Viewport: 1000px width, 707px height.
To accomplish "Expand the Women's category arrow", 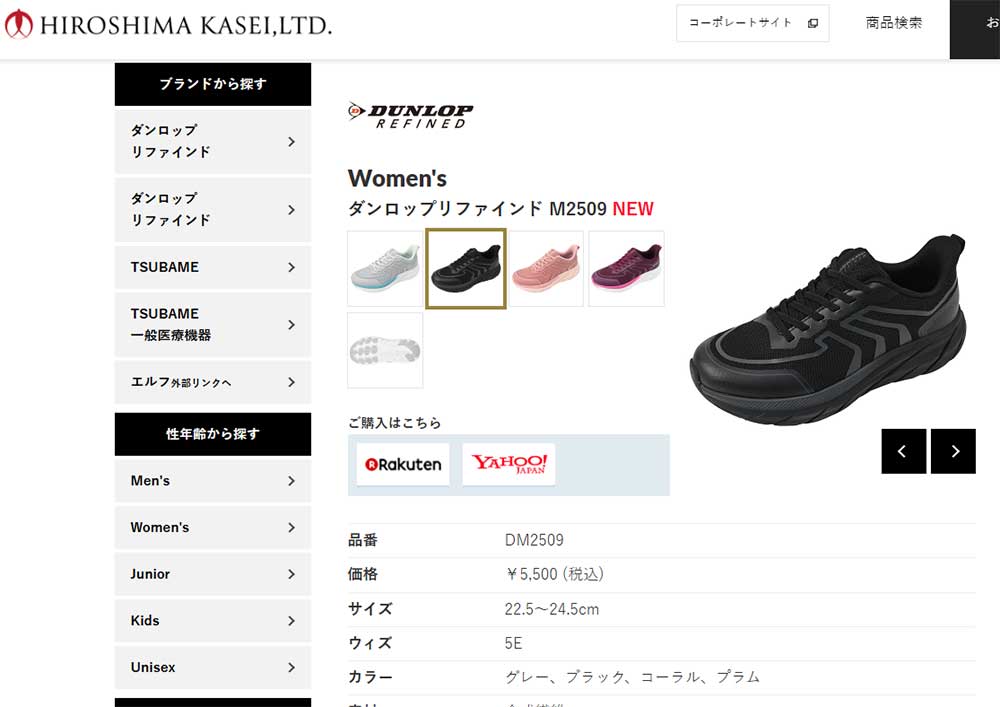I will pos(291,528).
